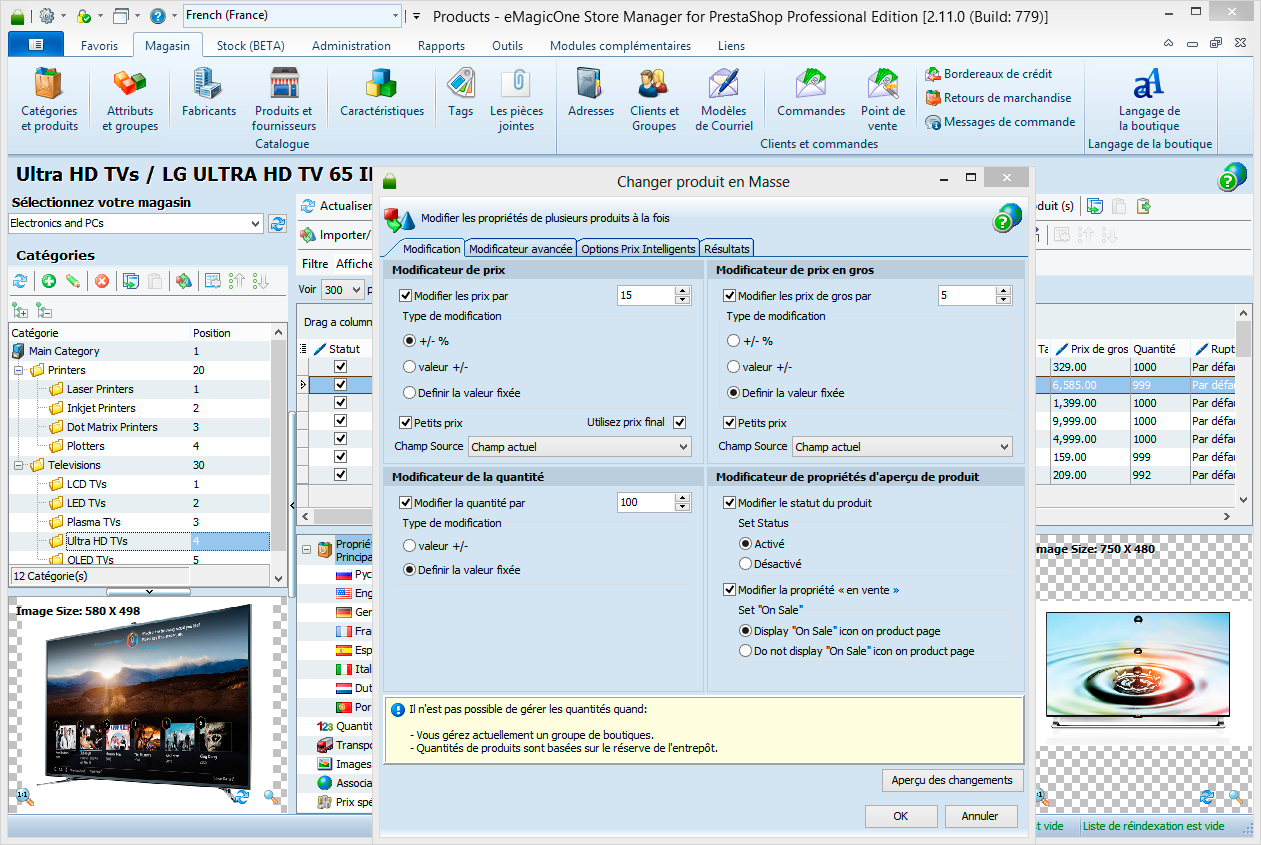Click edit category pencil icon

73,282
